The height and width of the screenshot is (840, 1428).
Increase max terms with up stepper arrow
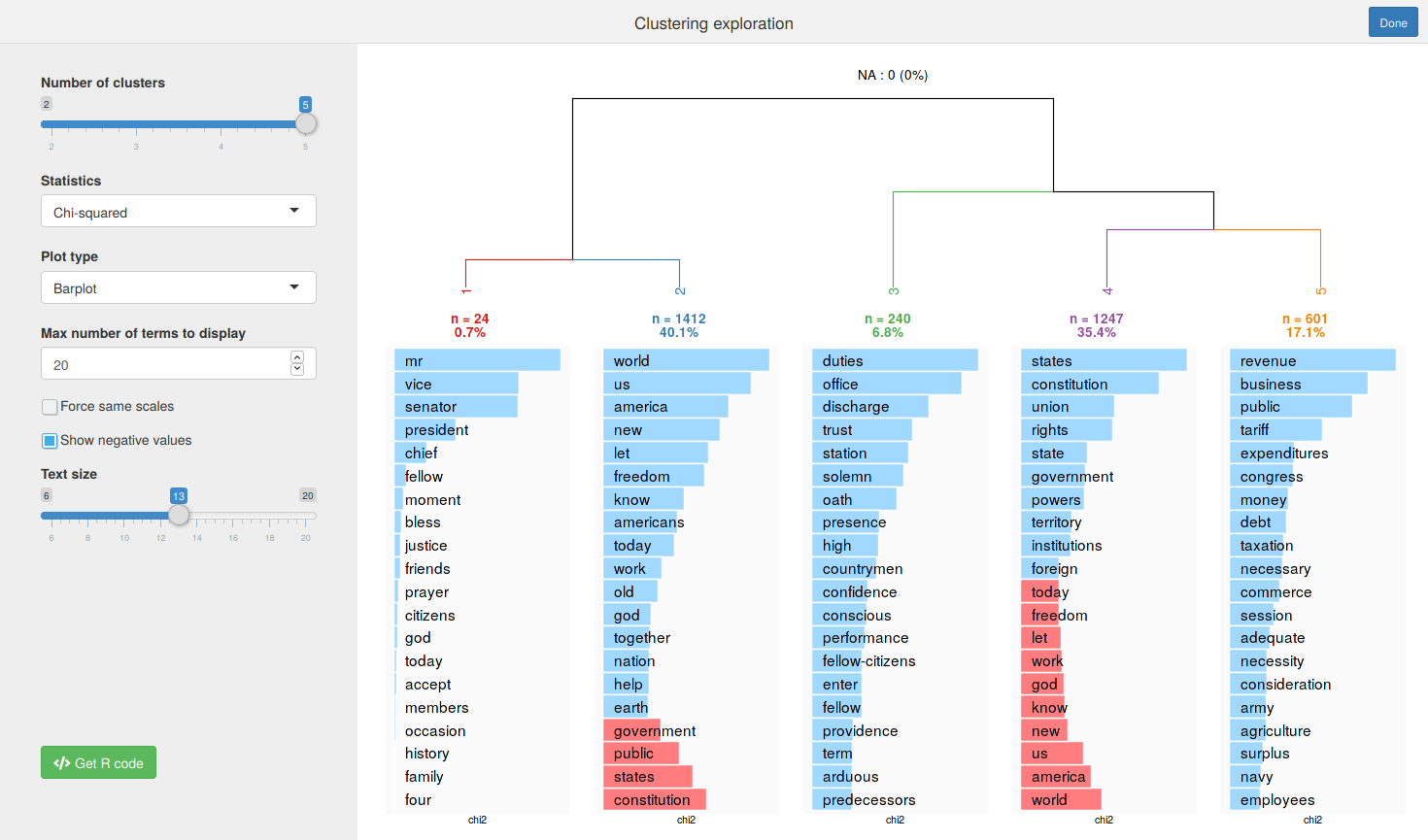point(297,357)
